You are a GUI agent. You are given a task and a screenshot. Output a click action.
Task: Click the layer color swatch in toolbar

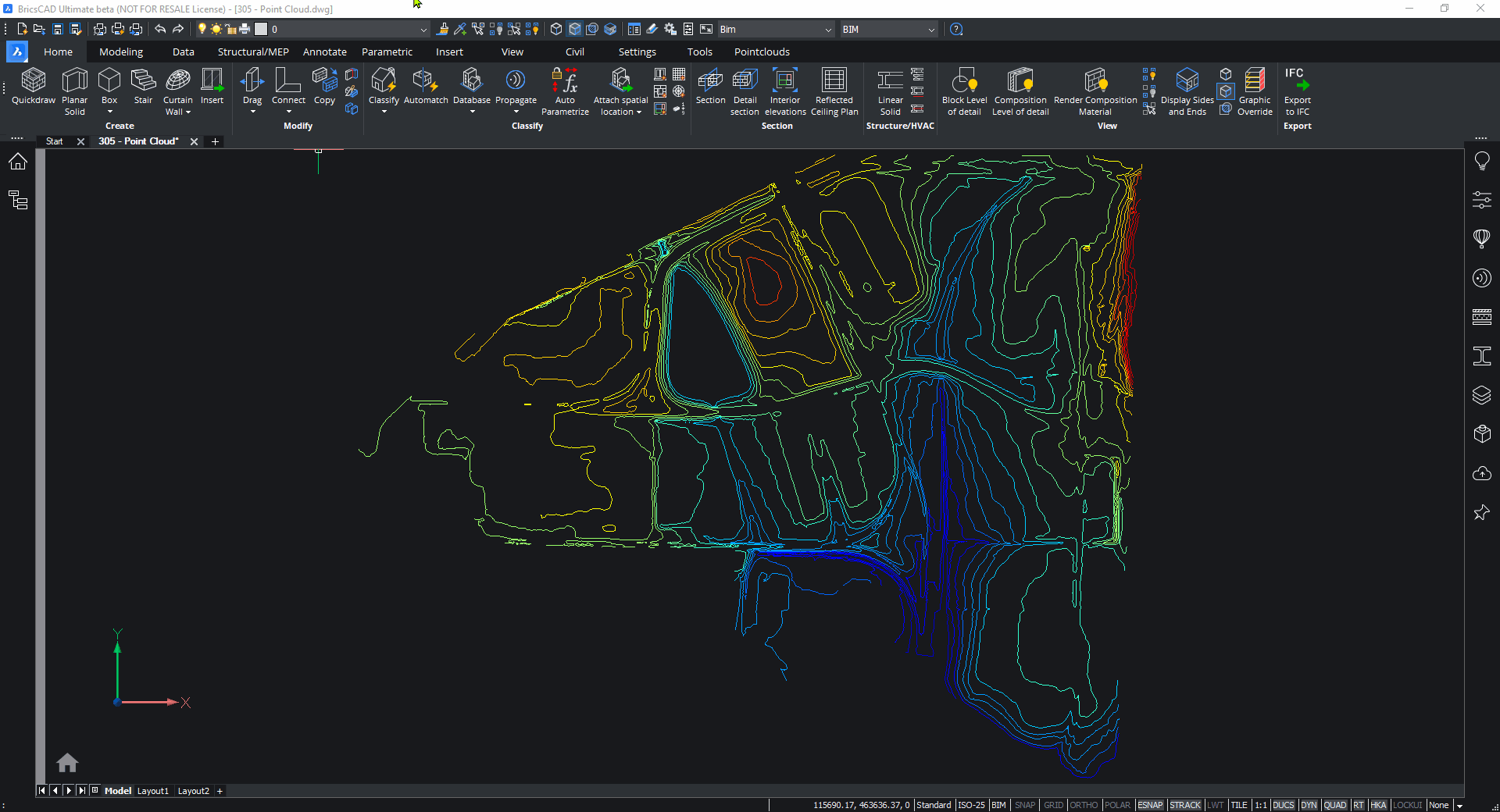coord(261,29)
